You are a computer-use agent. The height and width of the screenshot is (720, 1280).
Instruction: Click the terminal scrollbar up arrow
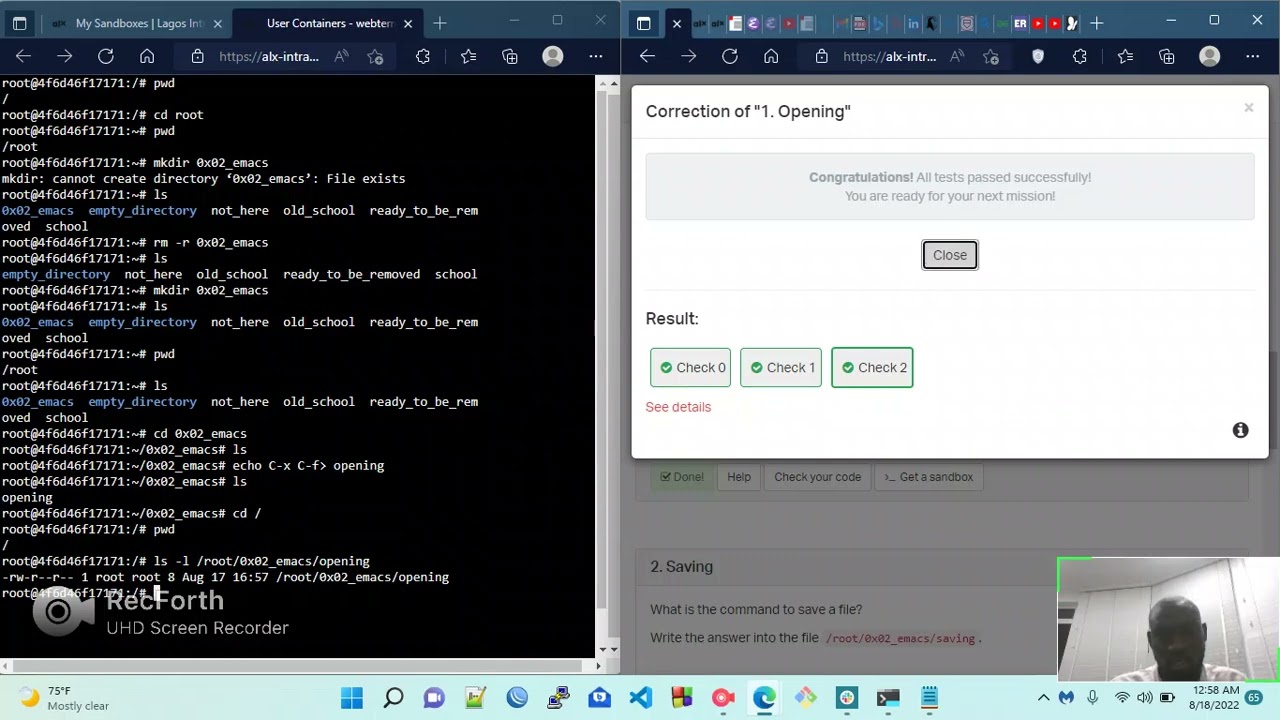[x=601, y=83]
